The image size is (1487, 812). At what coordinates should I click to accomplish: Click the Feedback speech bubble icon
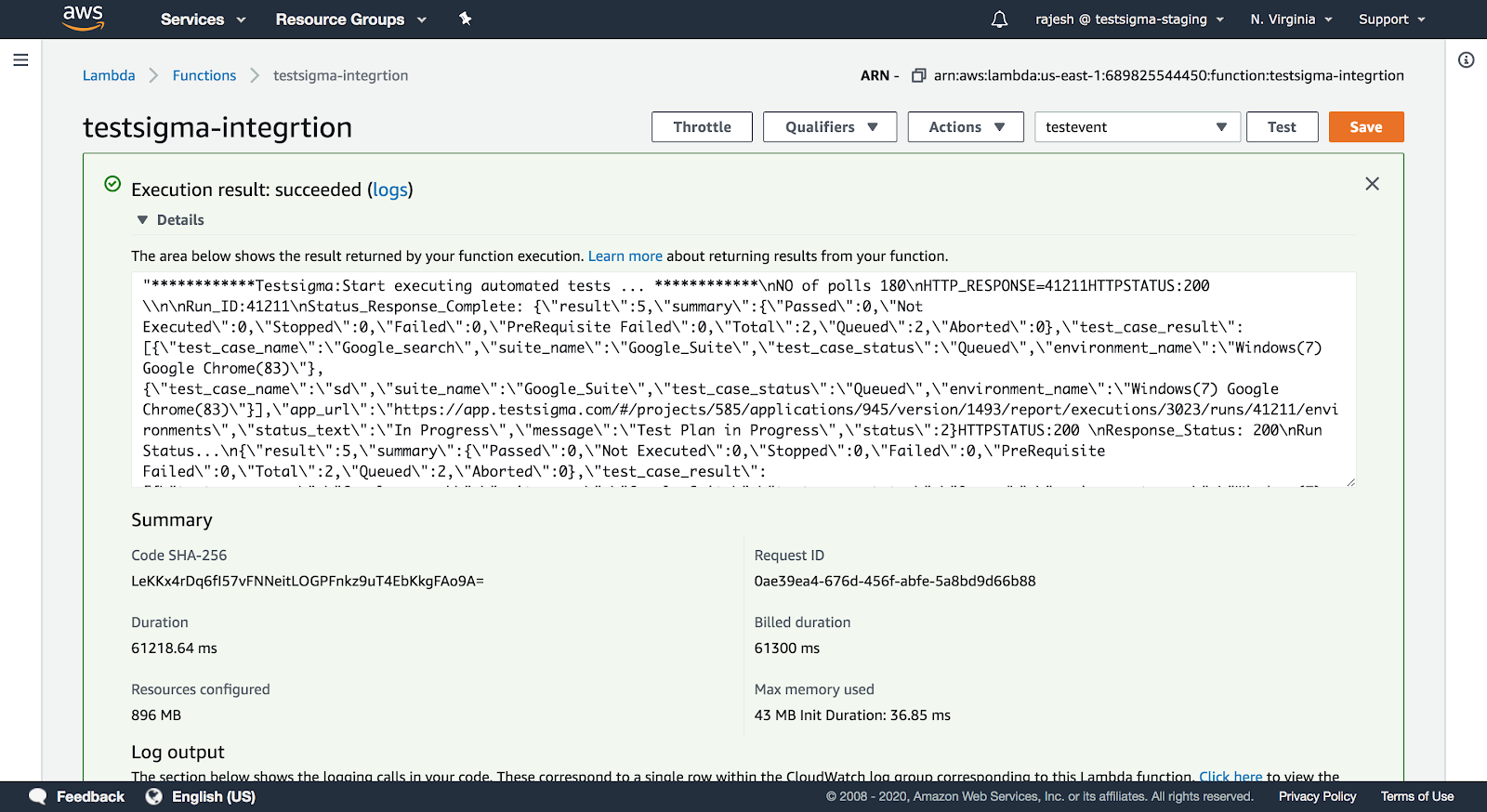pos(38,796)
